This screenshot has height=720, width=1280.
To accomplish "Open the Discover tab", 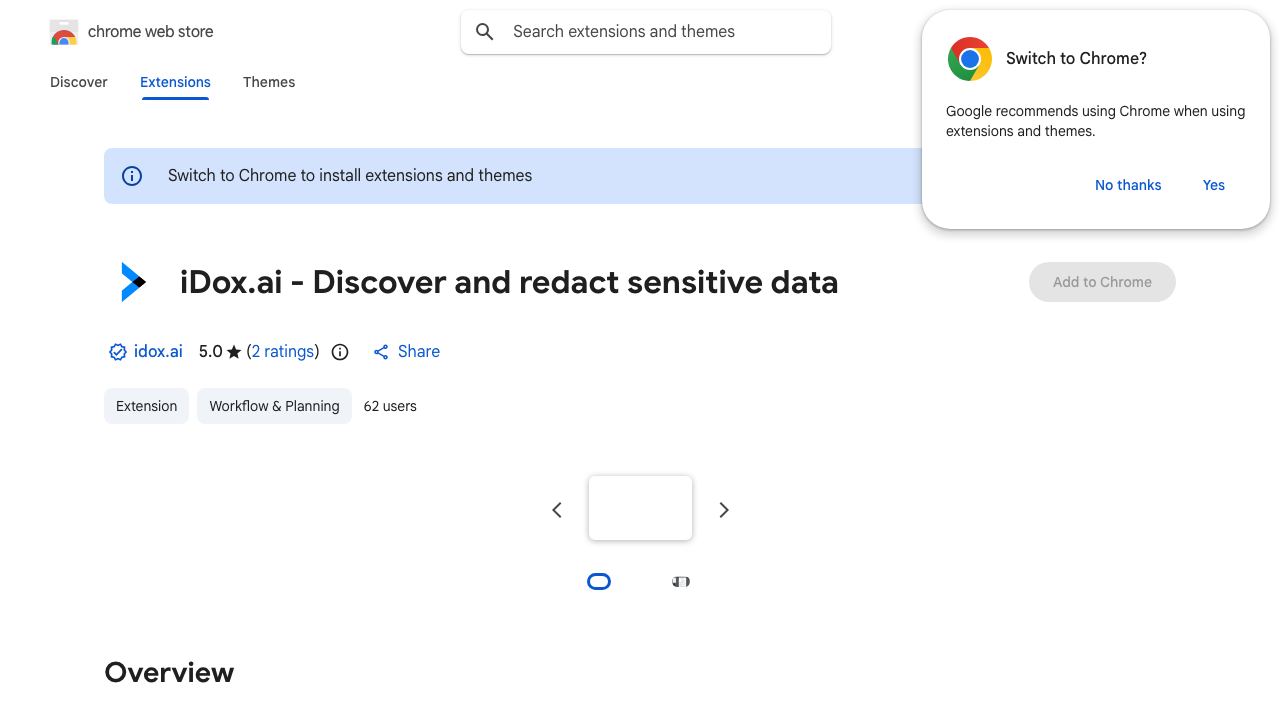I will 79,82.
